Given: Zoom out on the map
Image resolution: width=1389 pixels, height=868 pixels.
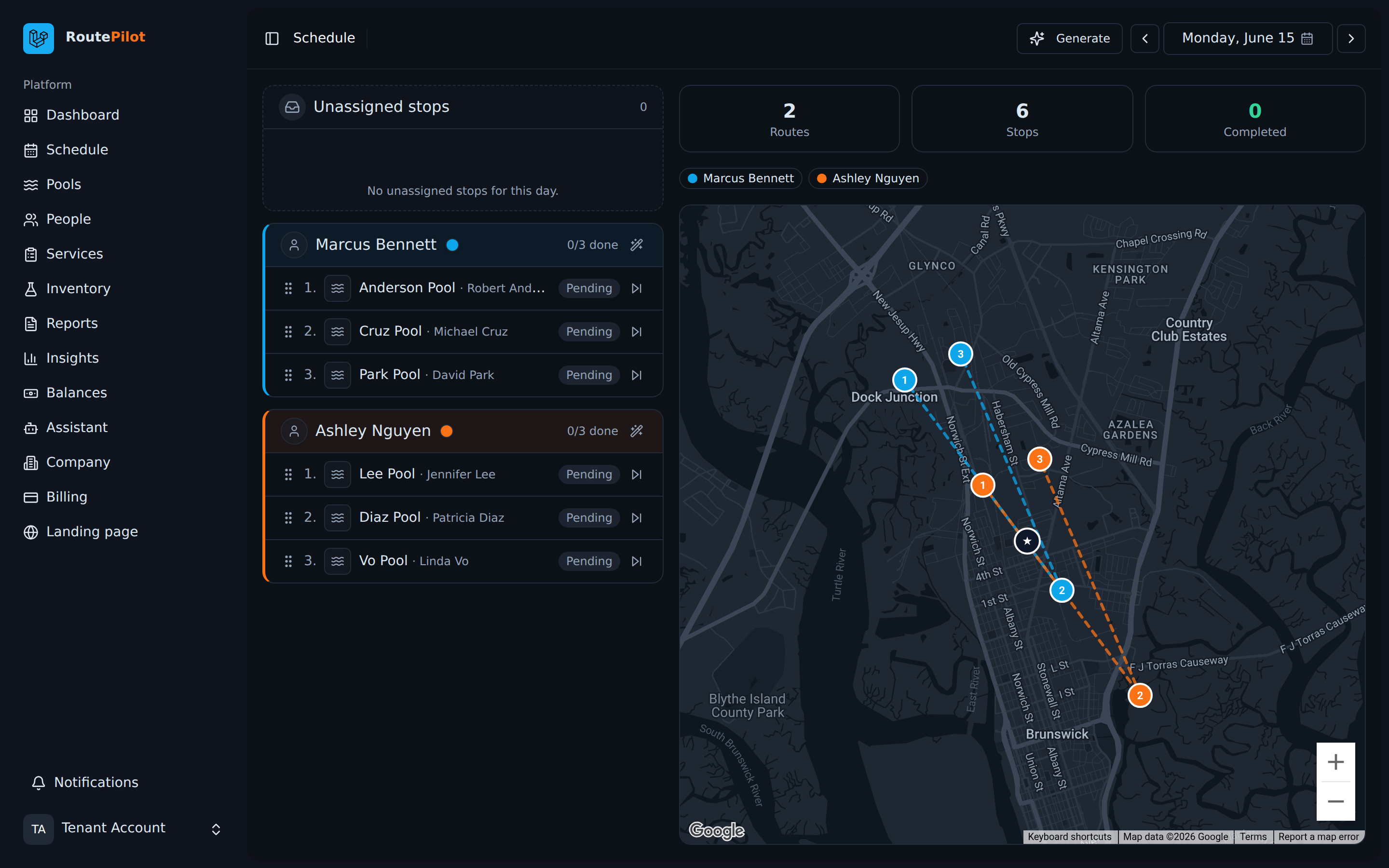Looking at the screenshot, I should [1335, 801].
